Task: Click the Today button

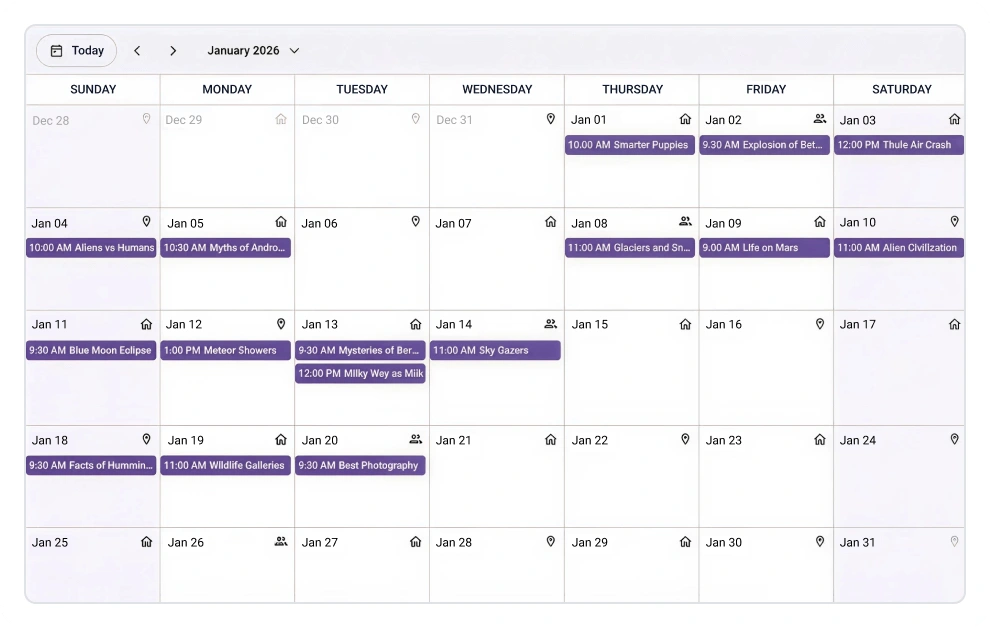Action: [x=77, y=51]
